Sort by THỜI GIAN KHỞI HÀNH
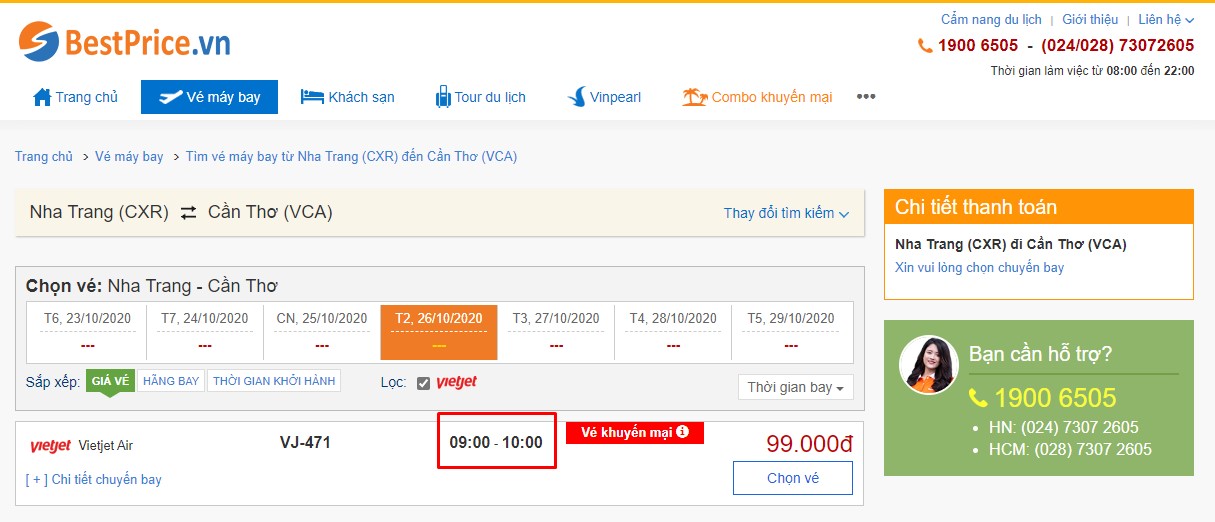The width and height of the screenshot is (1215, 522). point(274,381)
